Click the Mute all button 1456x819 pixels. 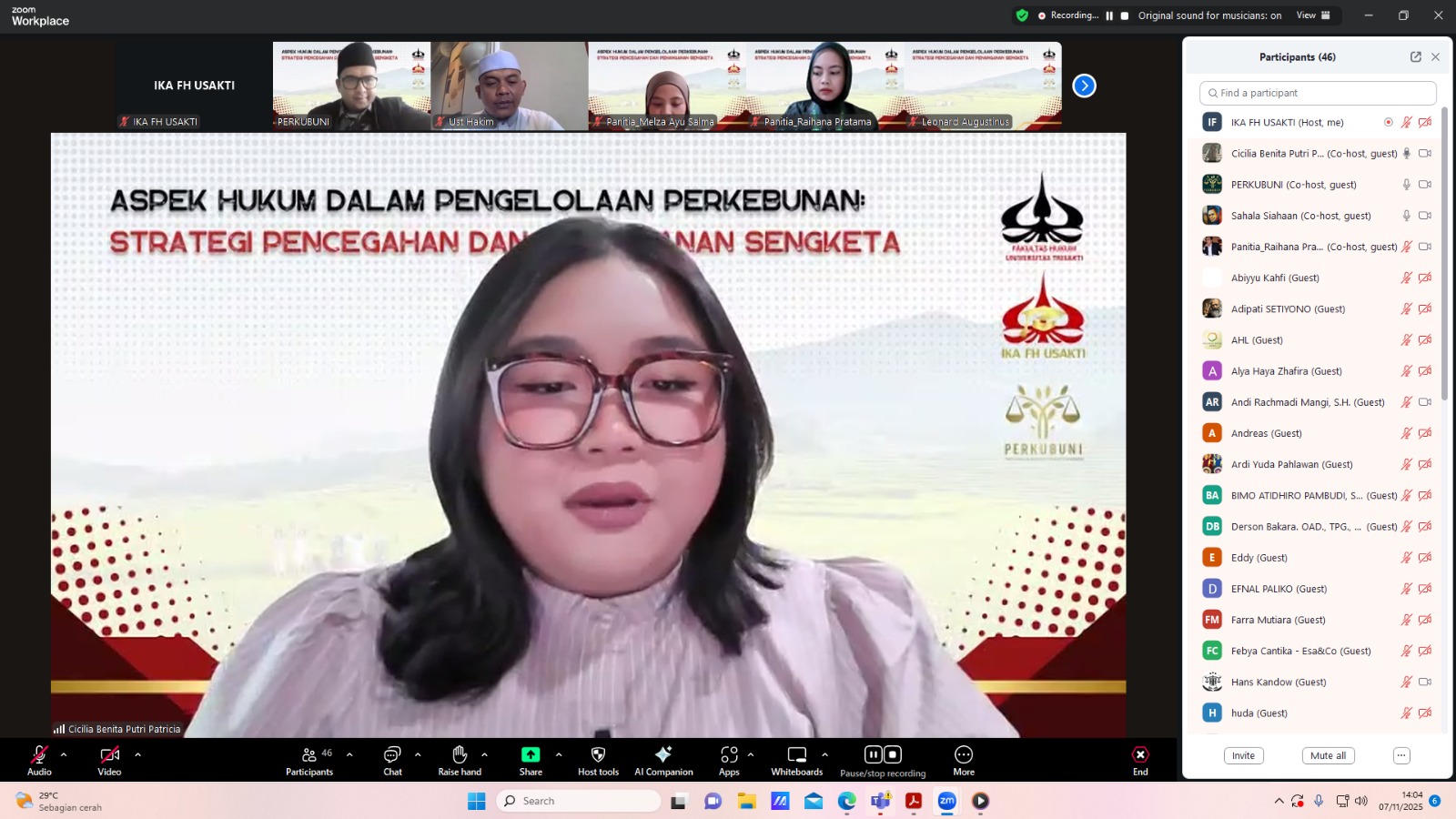[x=1328, y=755]
